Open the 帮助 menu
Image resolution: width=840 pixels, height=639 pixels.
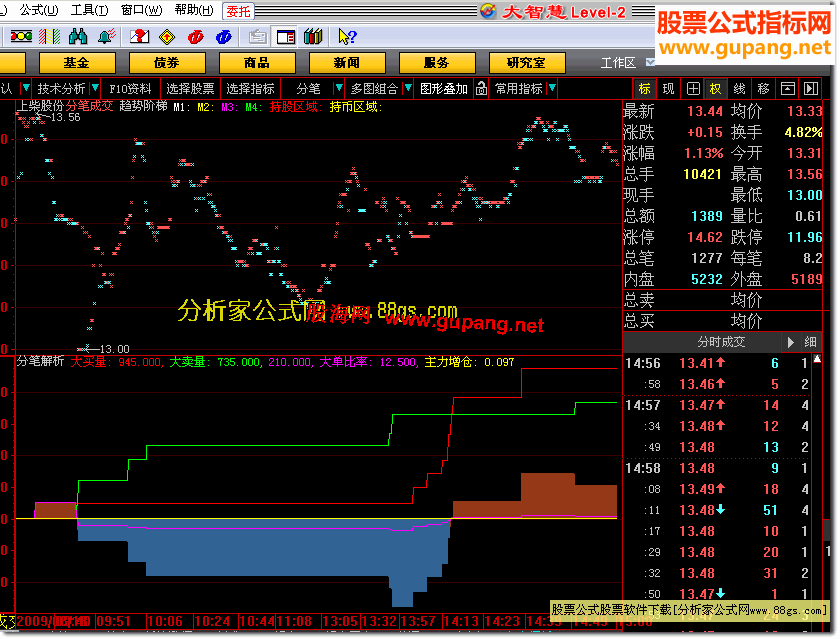pyautogui.click(x=194, y=10)
